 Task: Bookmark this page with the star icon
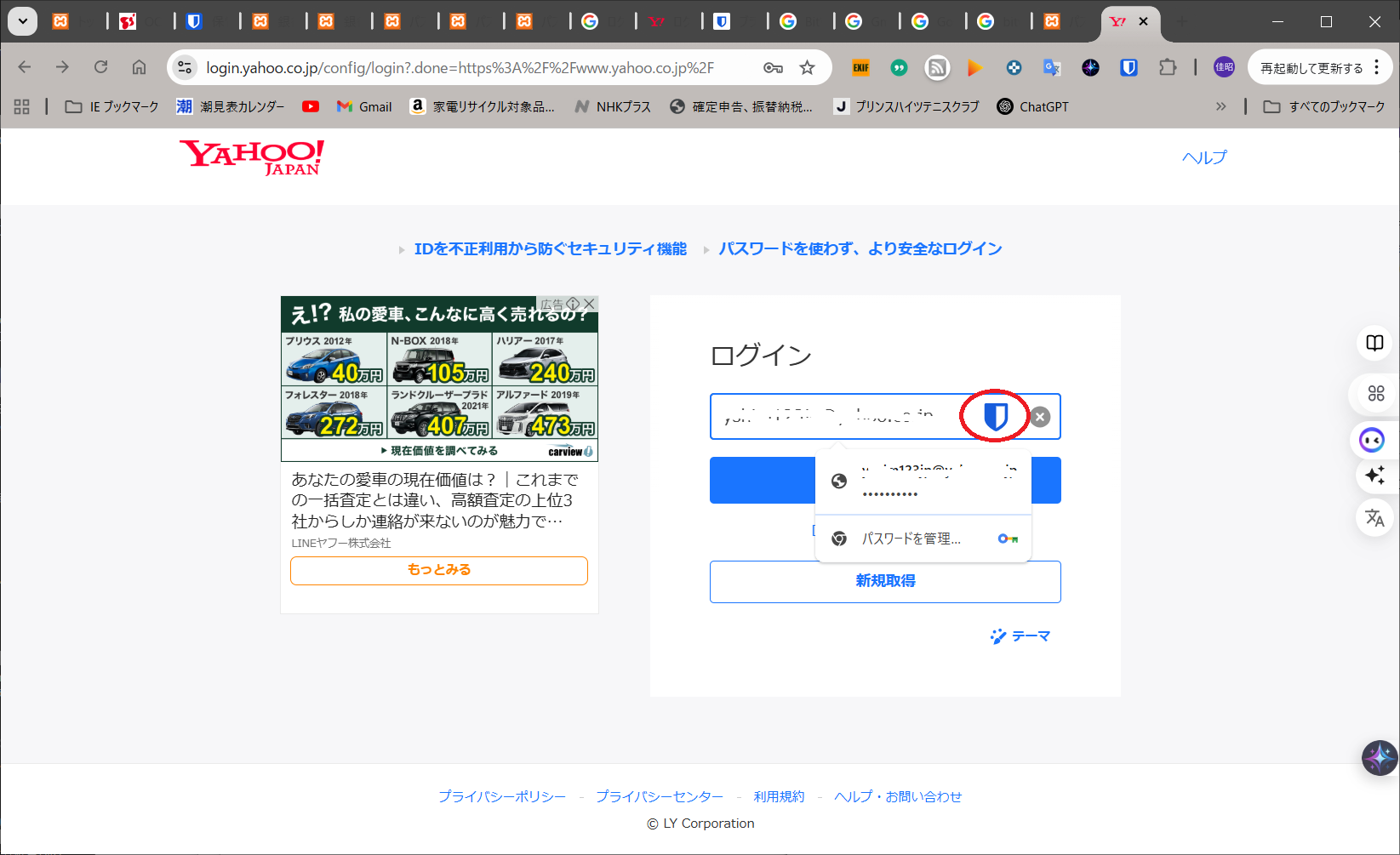tap(807, 67)
